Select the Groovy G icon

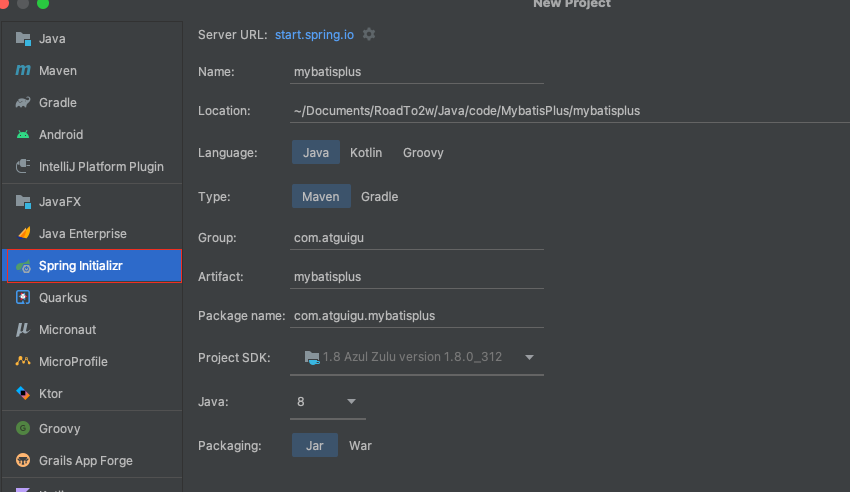point(23,428)
